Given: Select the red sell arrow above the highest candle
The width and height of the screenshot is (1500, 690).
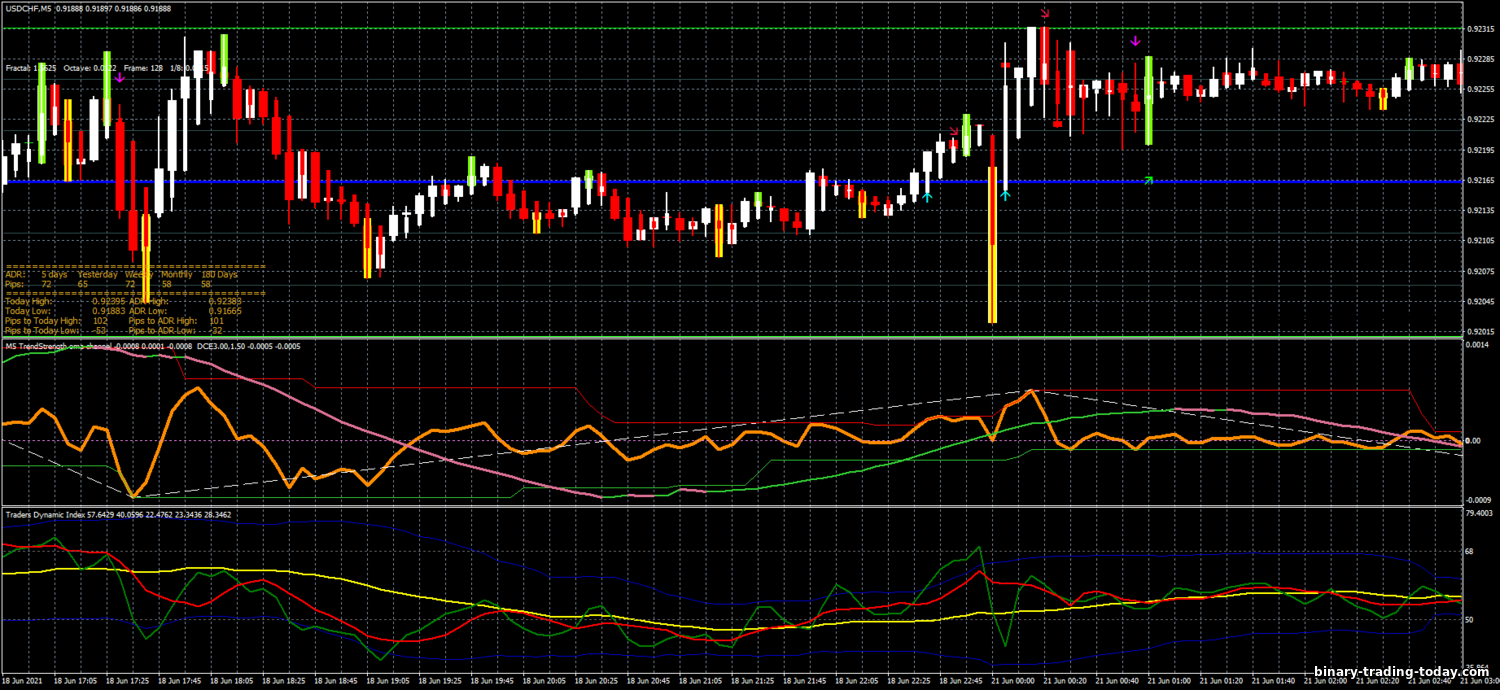Looking at the screenshot, I should (x=1045, y=13).
